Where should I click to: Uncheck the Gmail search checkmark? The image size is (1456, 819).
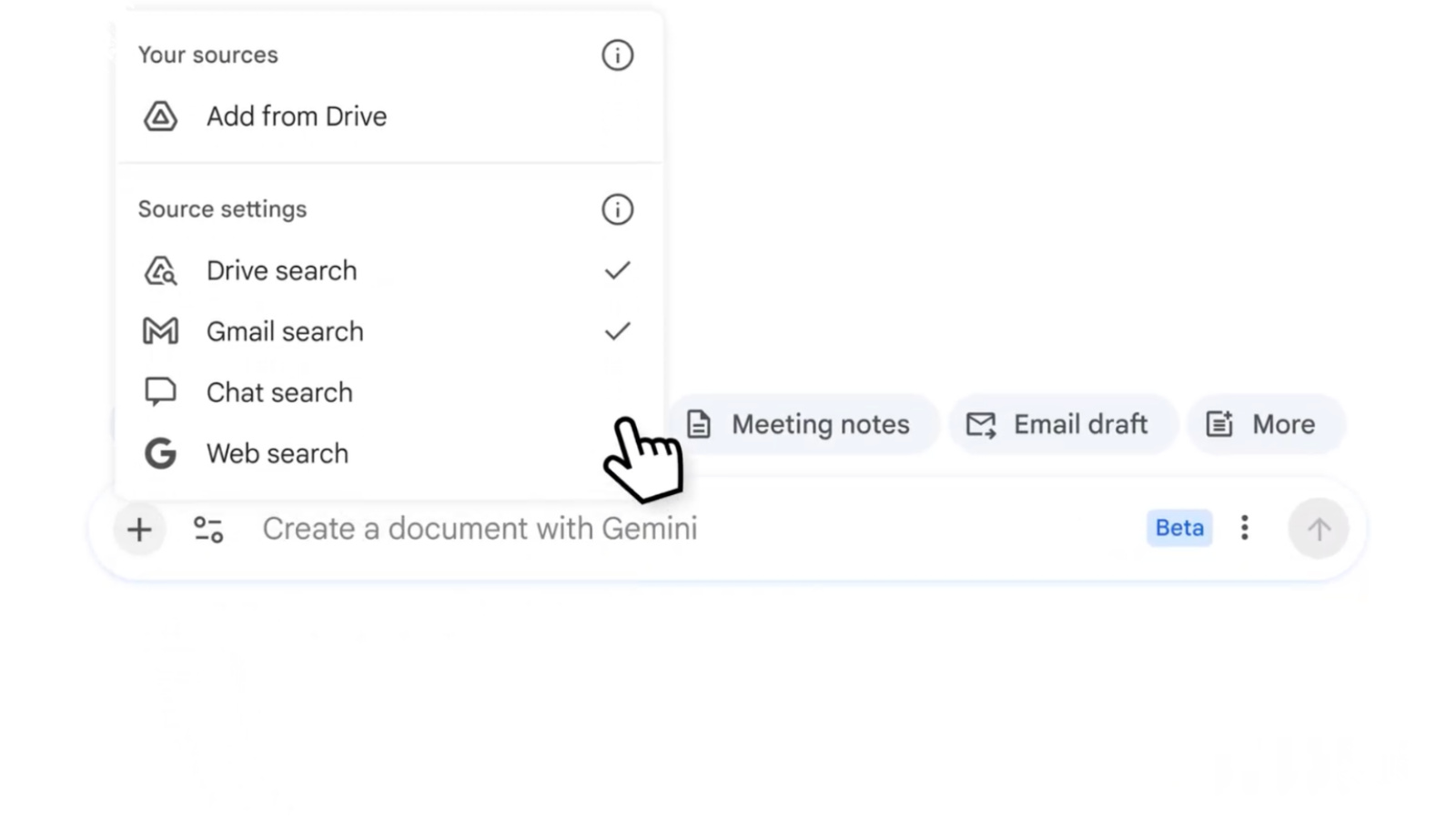[x=617, y=331]
